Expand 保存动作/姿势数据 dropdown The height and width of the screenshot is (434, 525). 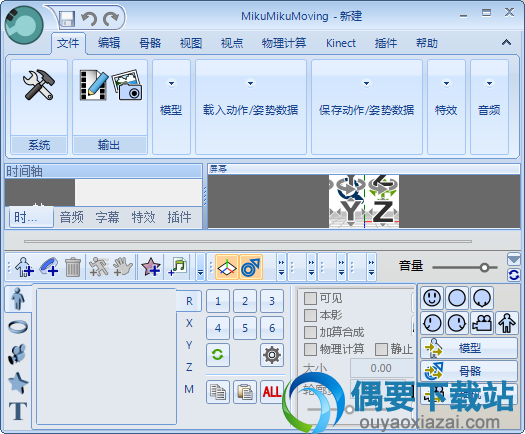366,107
